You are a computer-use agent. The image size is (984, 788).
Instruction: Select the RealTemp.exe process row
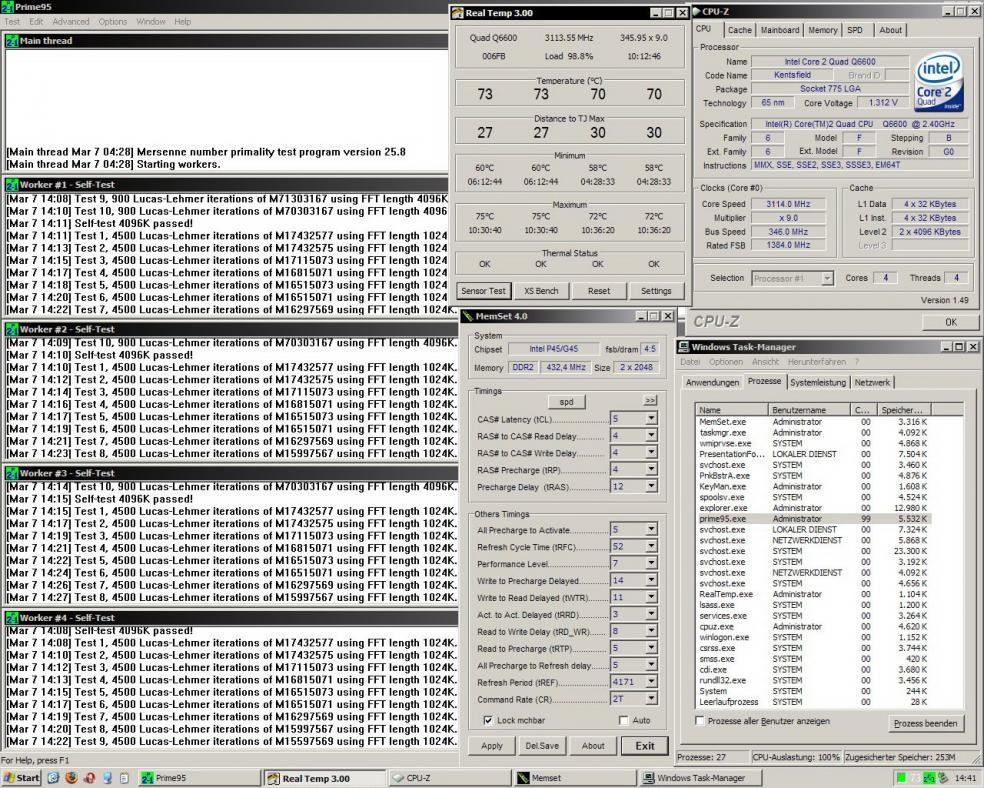tap(813, 594)
